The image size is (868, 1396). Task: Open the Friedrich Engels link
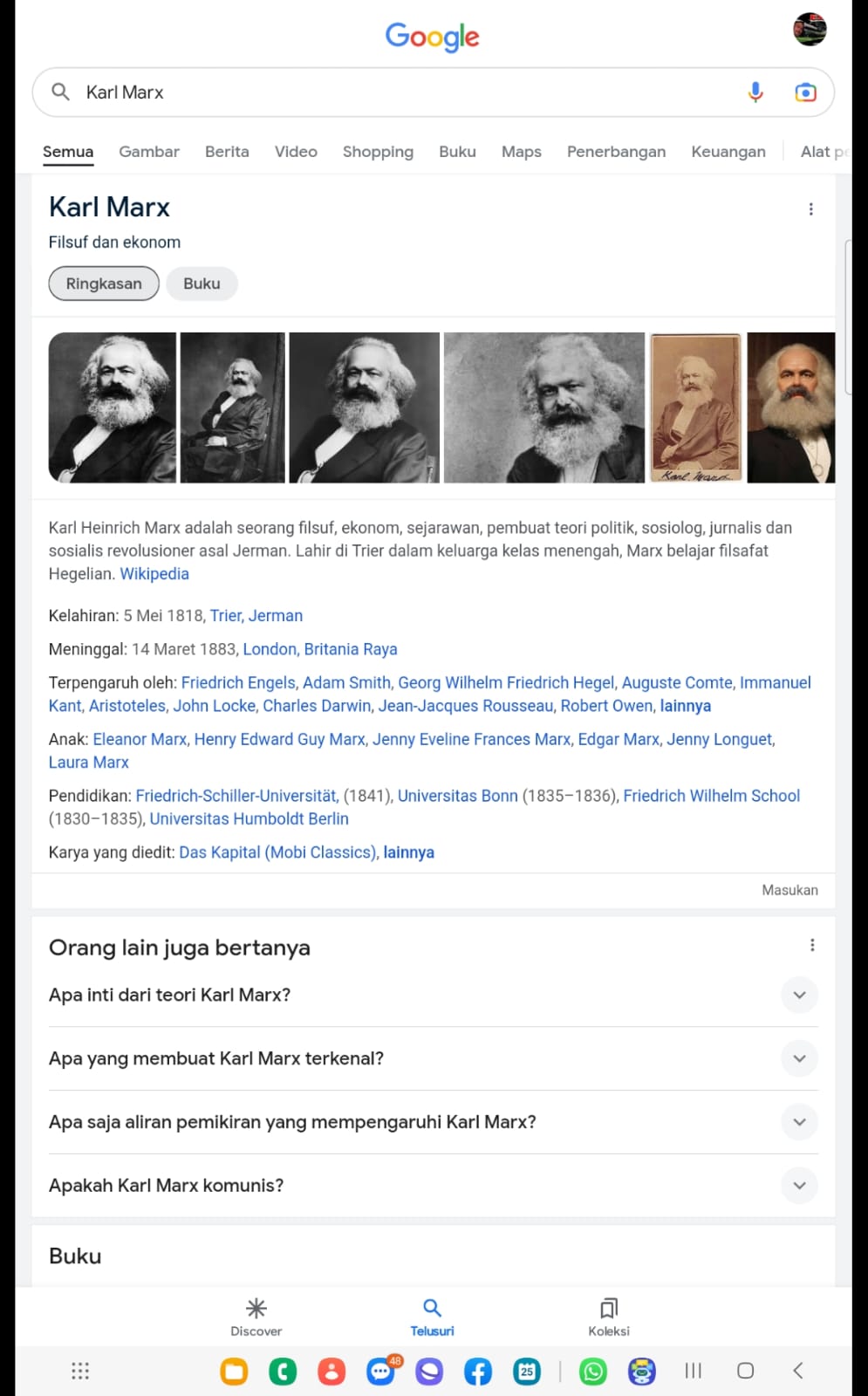pos(239,683)
